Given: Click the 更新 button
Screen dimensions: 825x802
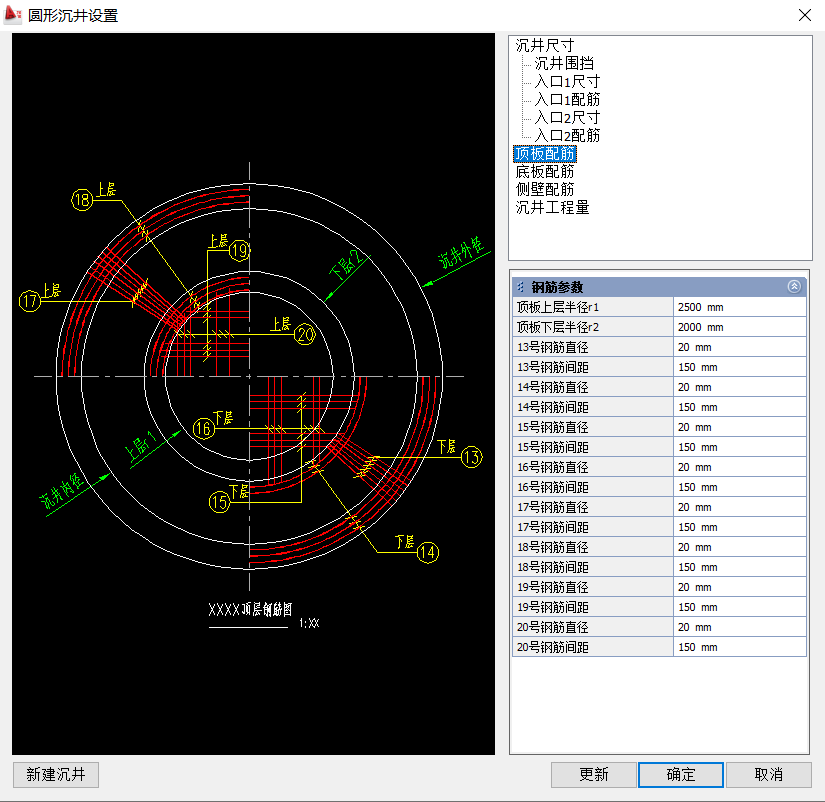Looking at the screenshot, I should tap(593, 774).
